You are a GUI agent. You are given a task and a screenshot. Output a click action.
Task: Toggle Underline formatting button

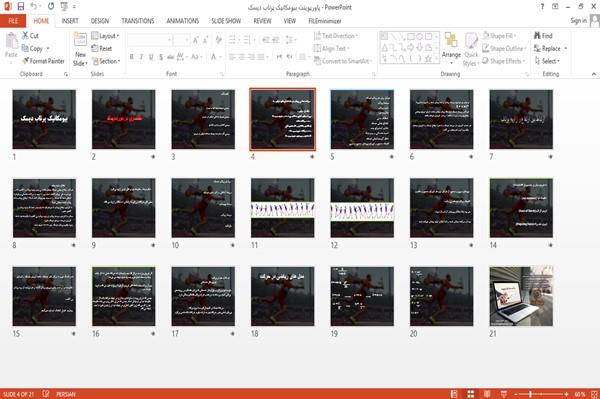tap(151, 57)
